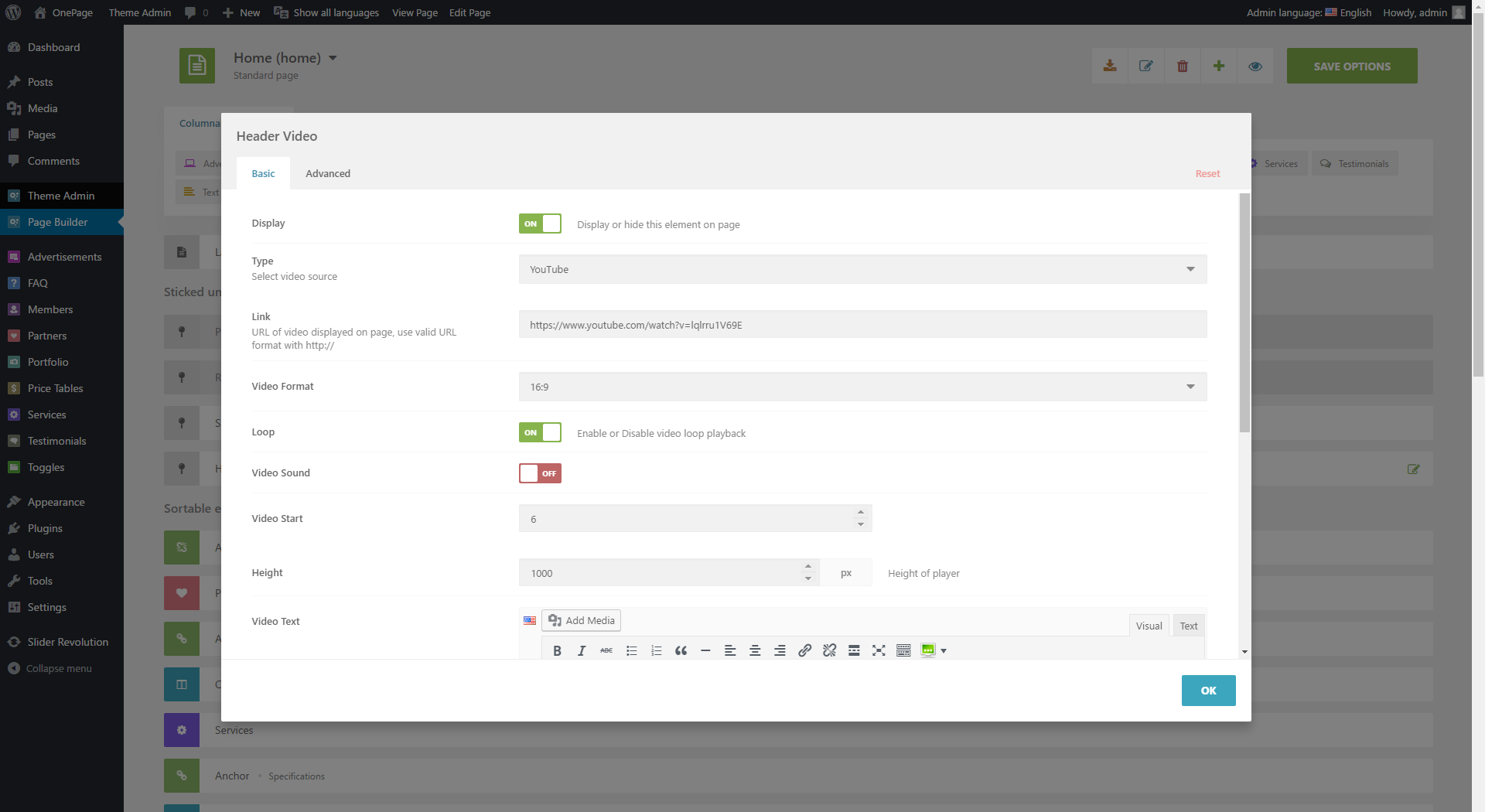Click the insert link icon
Image resolution: width=1485 pixels, height=812 pixels.
[804, 650]
